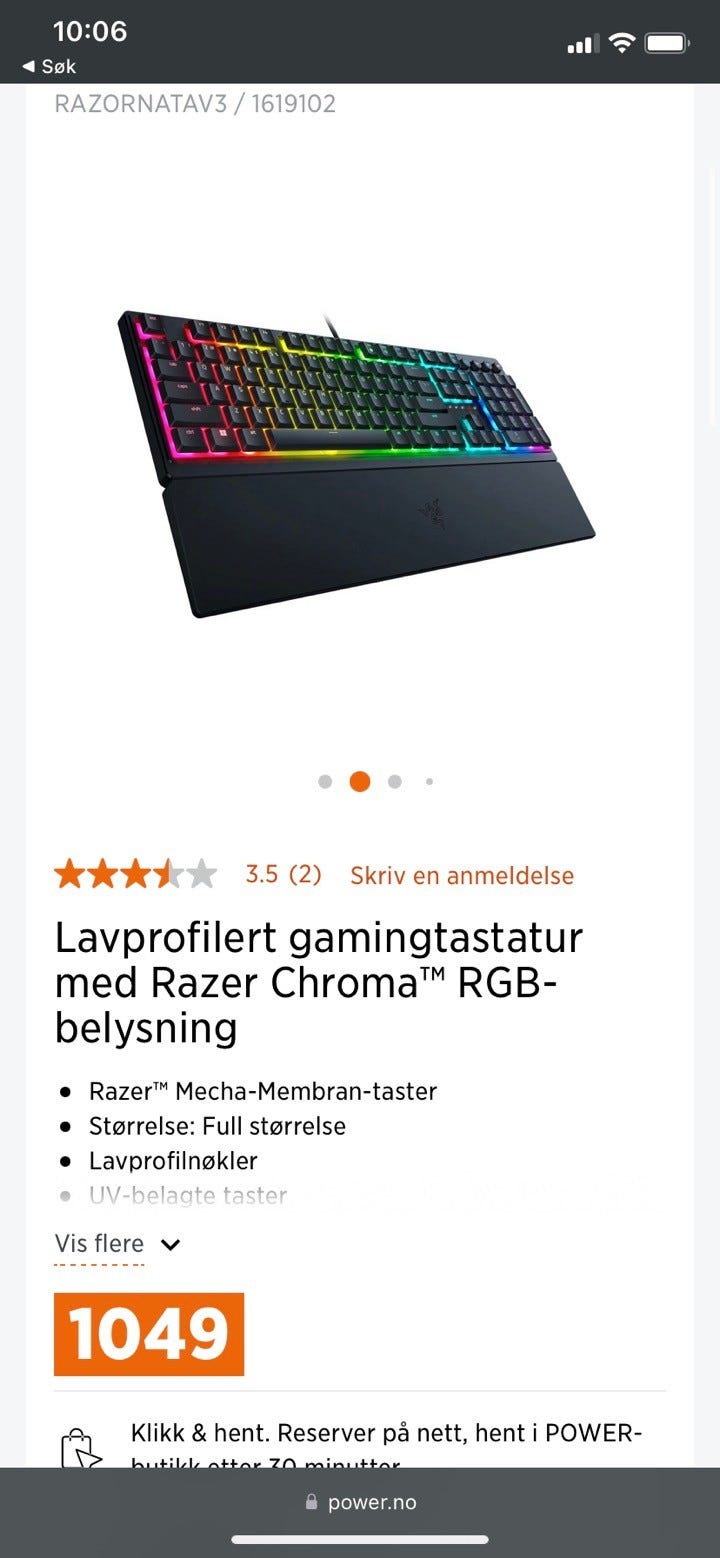Image resolution: width=720 pixels, height=1558 pixels.
Task: Tap the battery indicator icon
Action: [667, 43]
